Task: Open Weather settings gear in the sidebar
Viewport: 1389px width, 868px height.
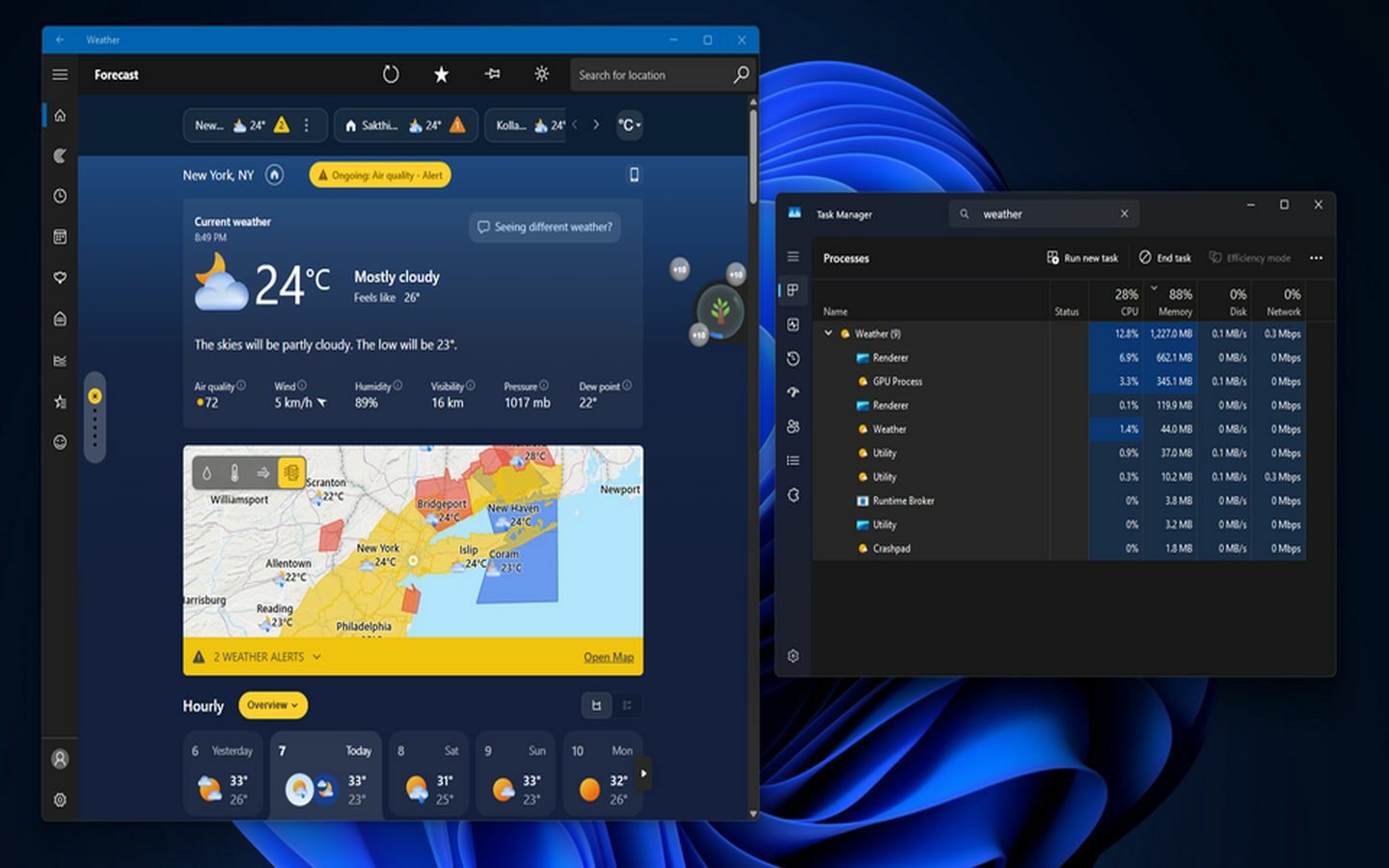Action: pos(60,800)
